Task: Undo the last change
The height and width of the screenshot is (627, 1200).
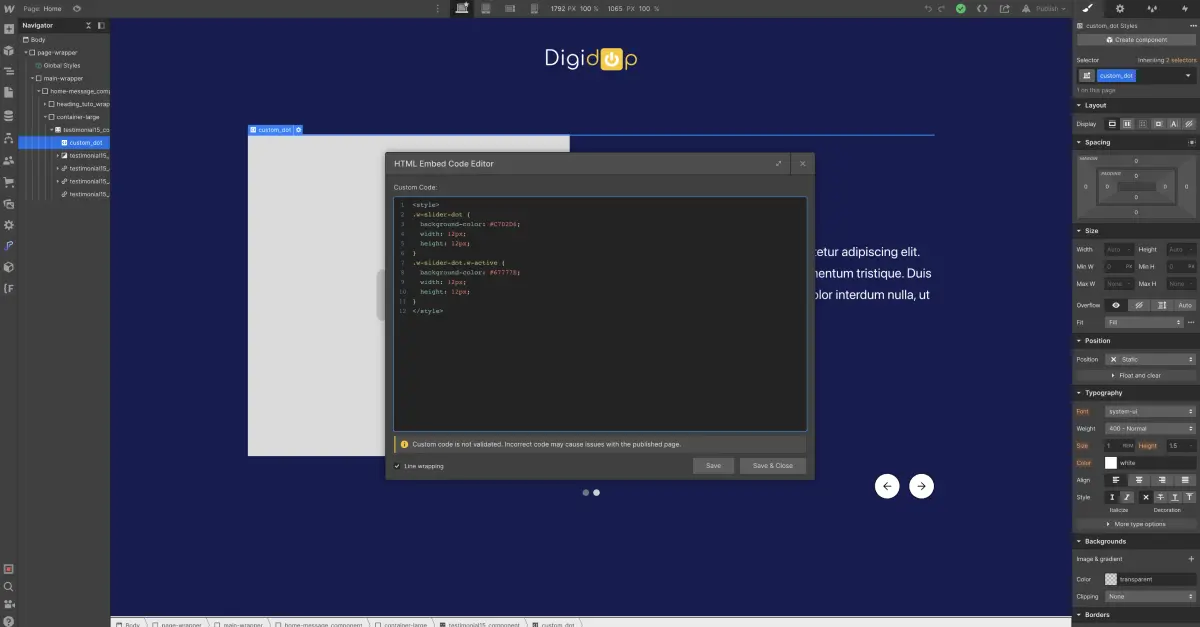Action: point(928,8)
